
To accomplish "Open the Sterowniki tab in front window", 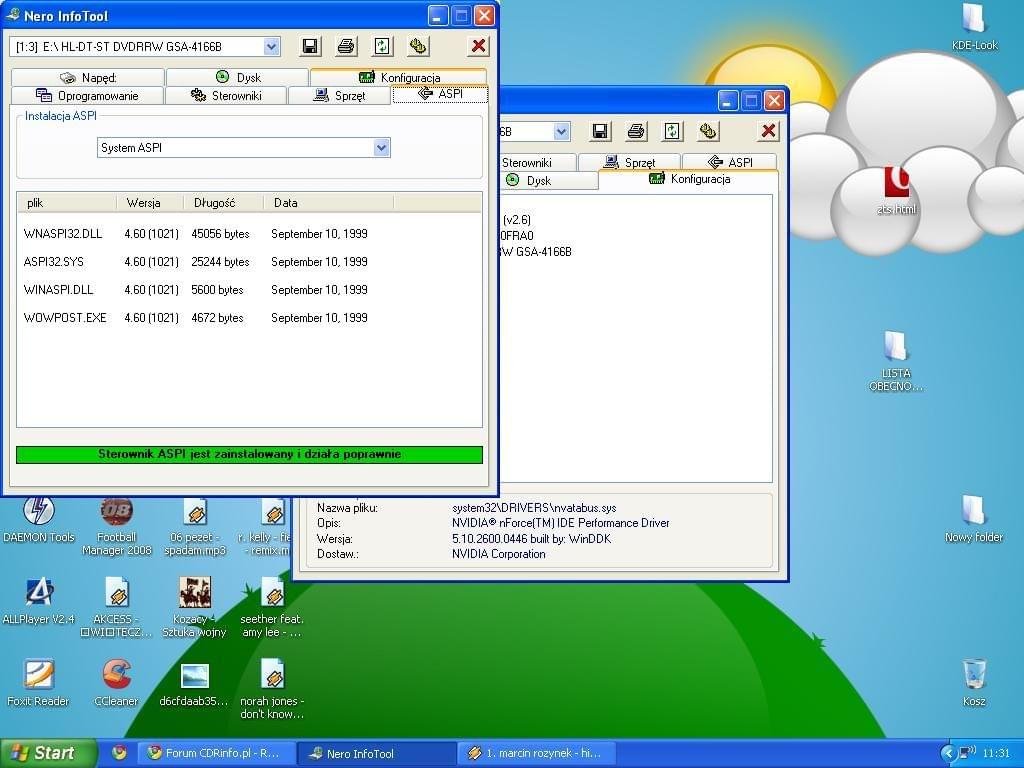I will tap(226, 95).
